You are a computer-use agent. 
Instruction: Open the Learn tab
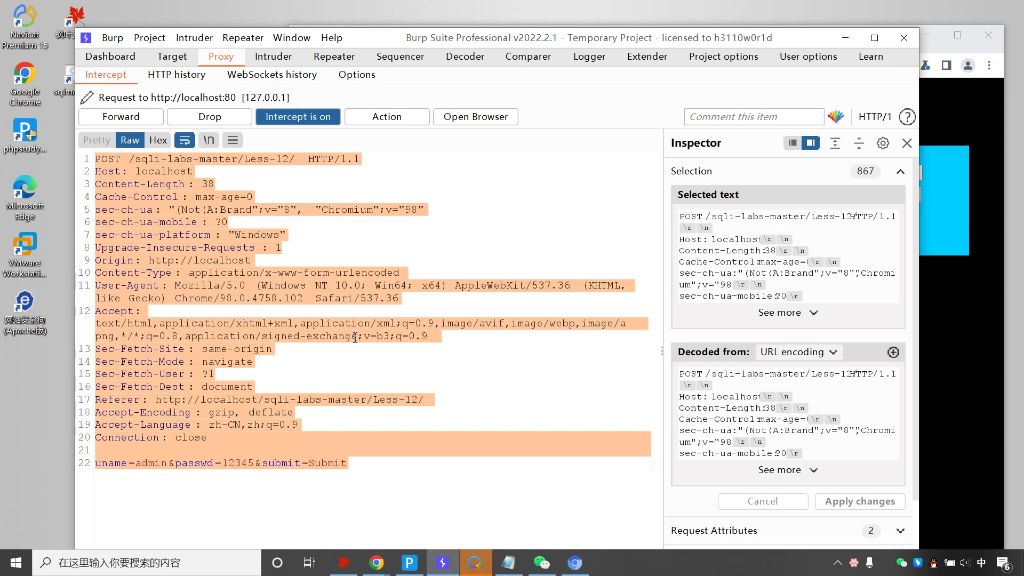(871, 57)
